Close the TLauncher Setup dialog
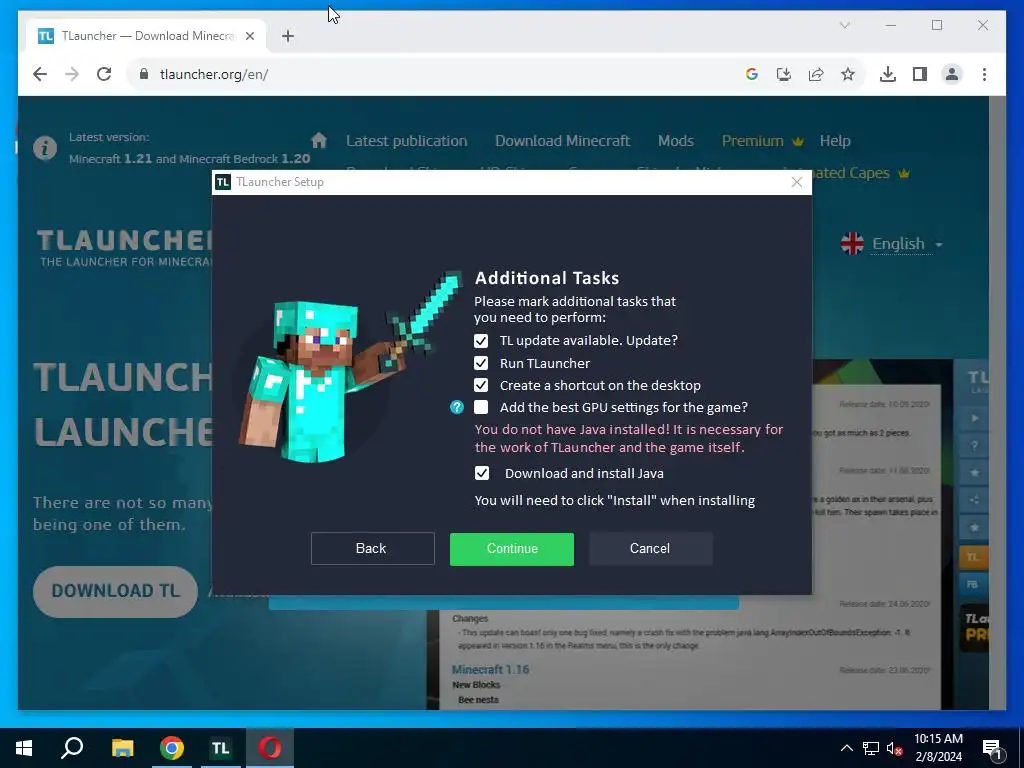The height and width of the screenshot is (768, 1024). point(796,182)
